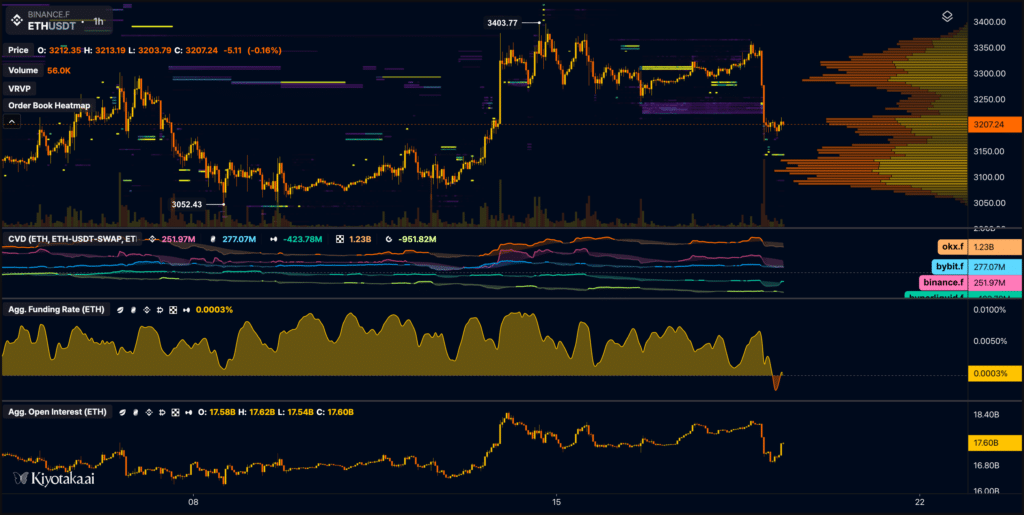This screenshot has height=515, width=1024.
Task: Click the OKX checkerboard icon in Funding Rate legend
Action: click(x=173, y=309)
